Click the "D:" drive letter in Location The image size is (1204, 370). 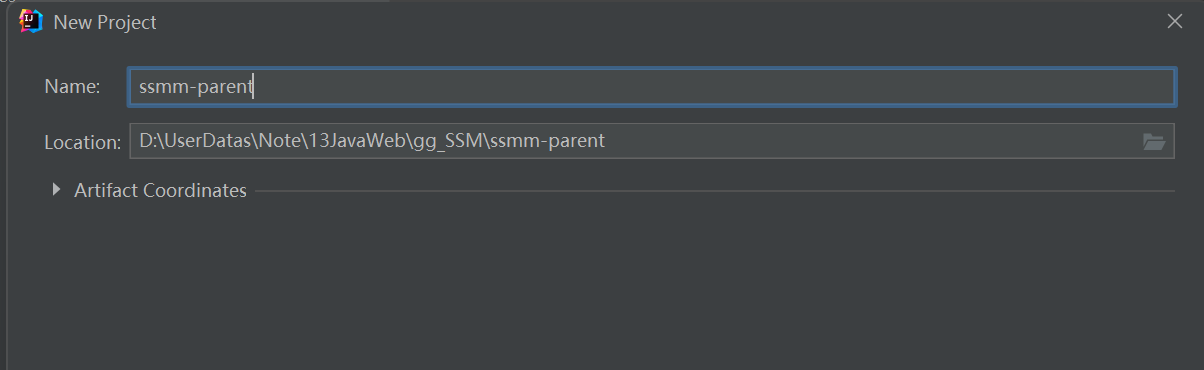coord(148,141)
